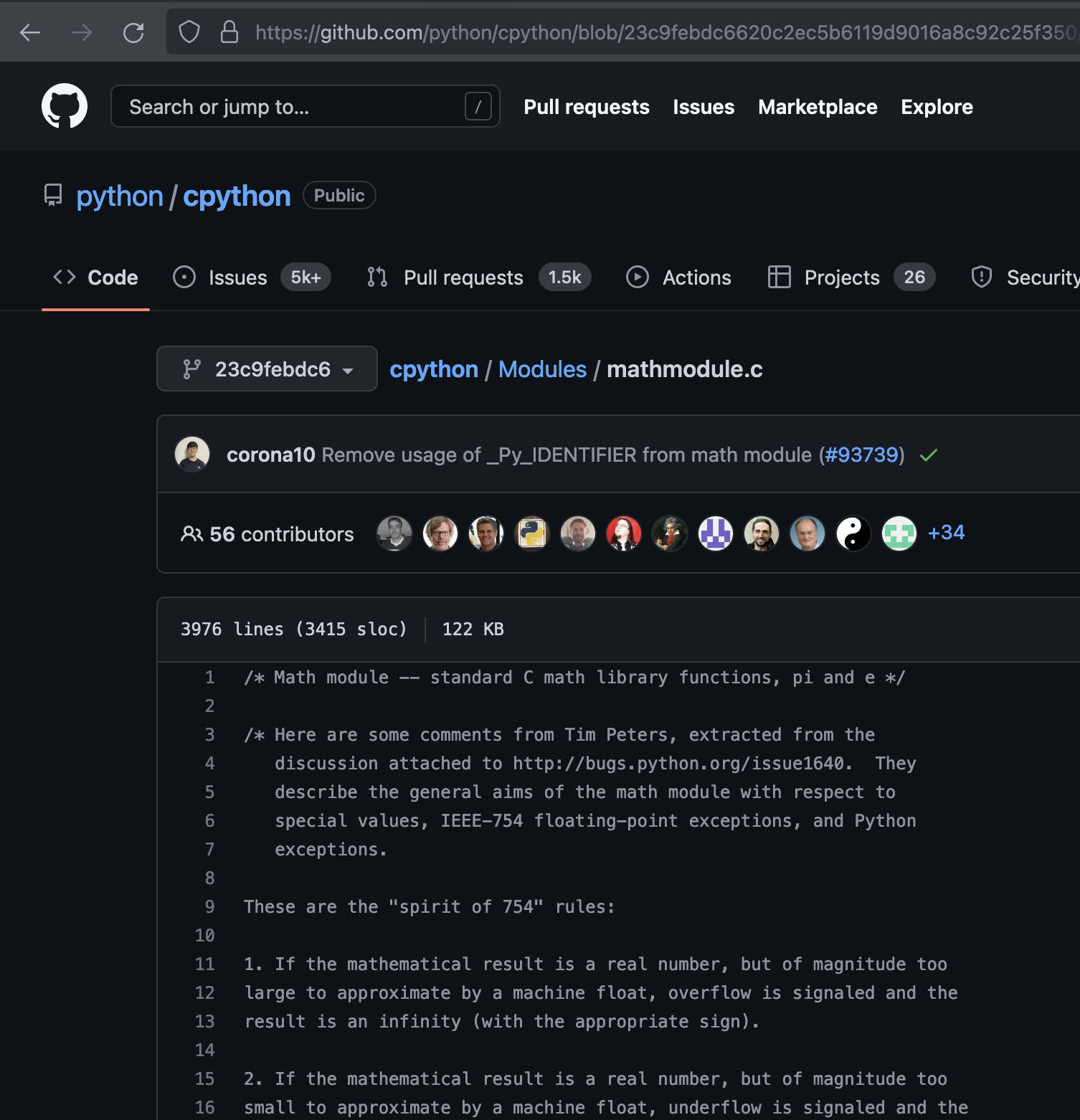The image size is (1080, 1120).
Task: Click the 56 contributors label
Action: coord(282,534)
